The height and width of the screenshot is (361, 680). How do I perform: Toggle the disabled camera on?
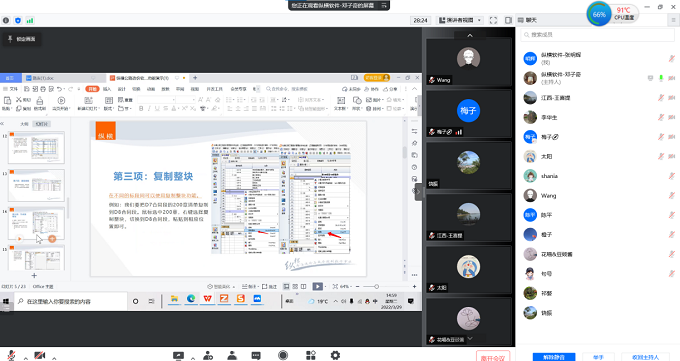40,356
